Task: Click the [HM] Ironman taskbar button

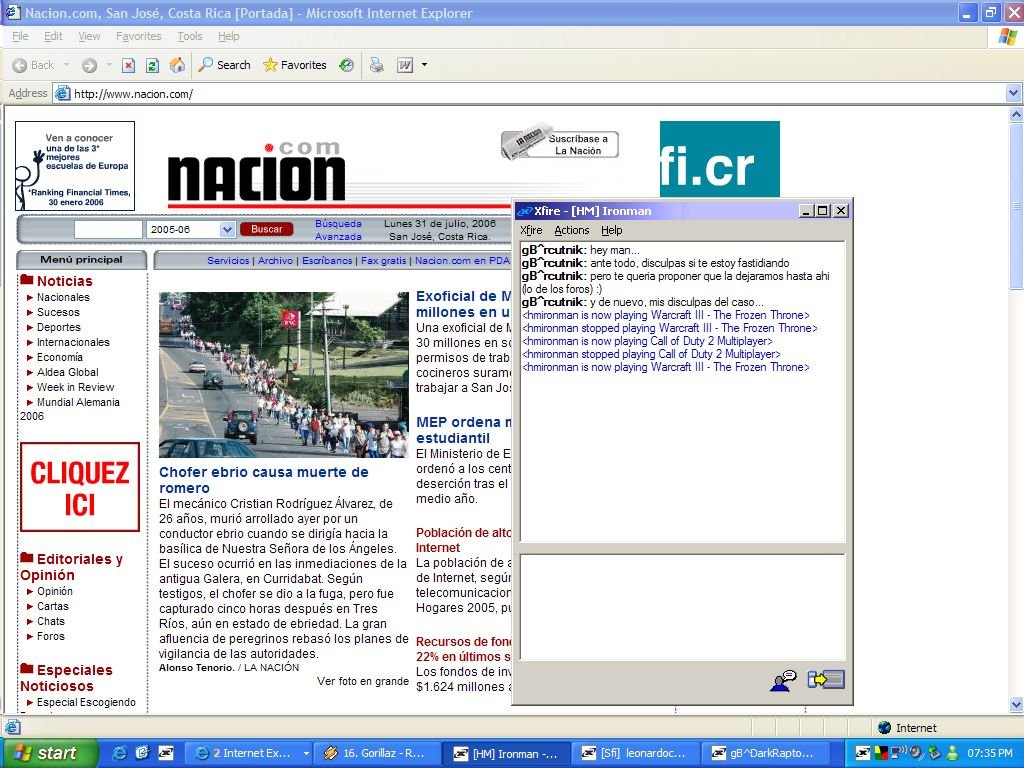Action: click(506, 753)
